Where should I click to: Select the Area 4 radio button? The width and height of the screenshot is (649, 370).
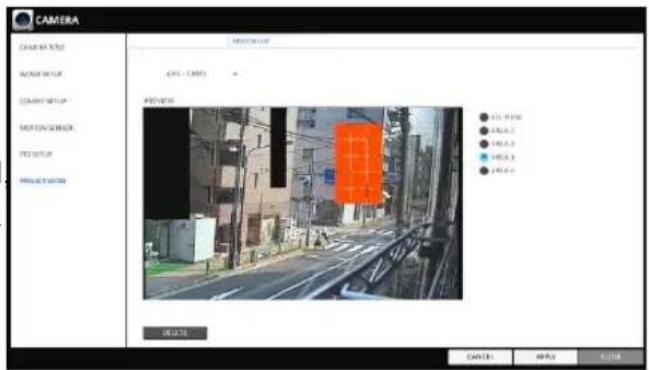click(x=484, y=170)
